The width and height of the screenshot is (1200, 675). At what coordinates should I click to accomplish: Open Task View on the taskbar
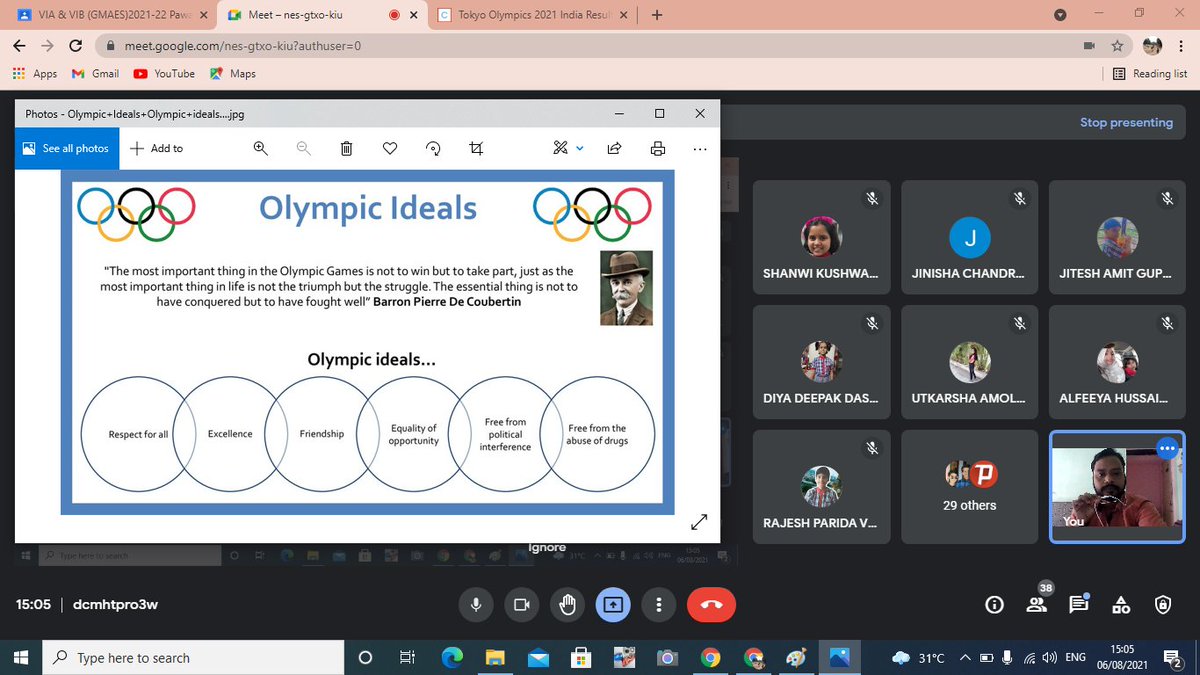click(x=407, y=657)
